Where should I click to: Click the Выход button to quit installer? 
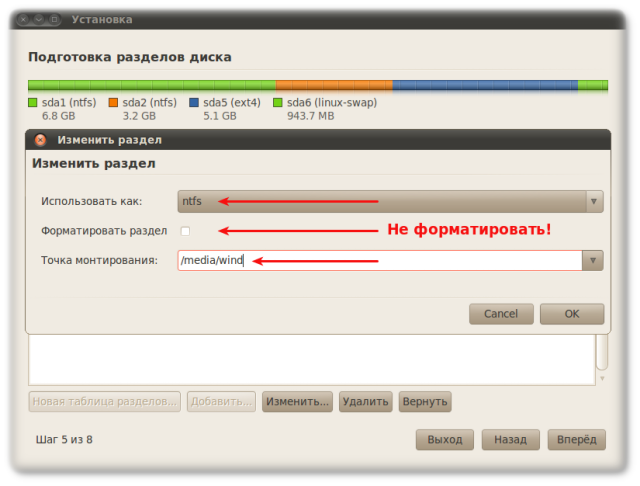click(x=444, y=440)
